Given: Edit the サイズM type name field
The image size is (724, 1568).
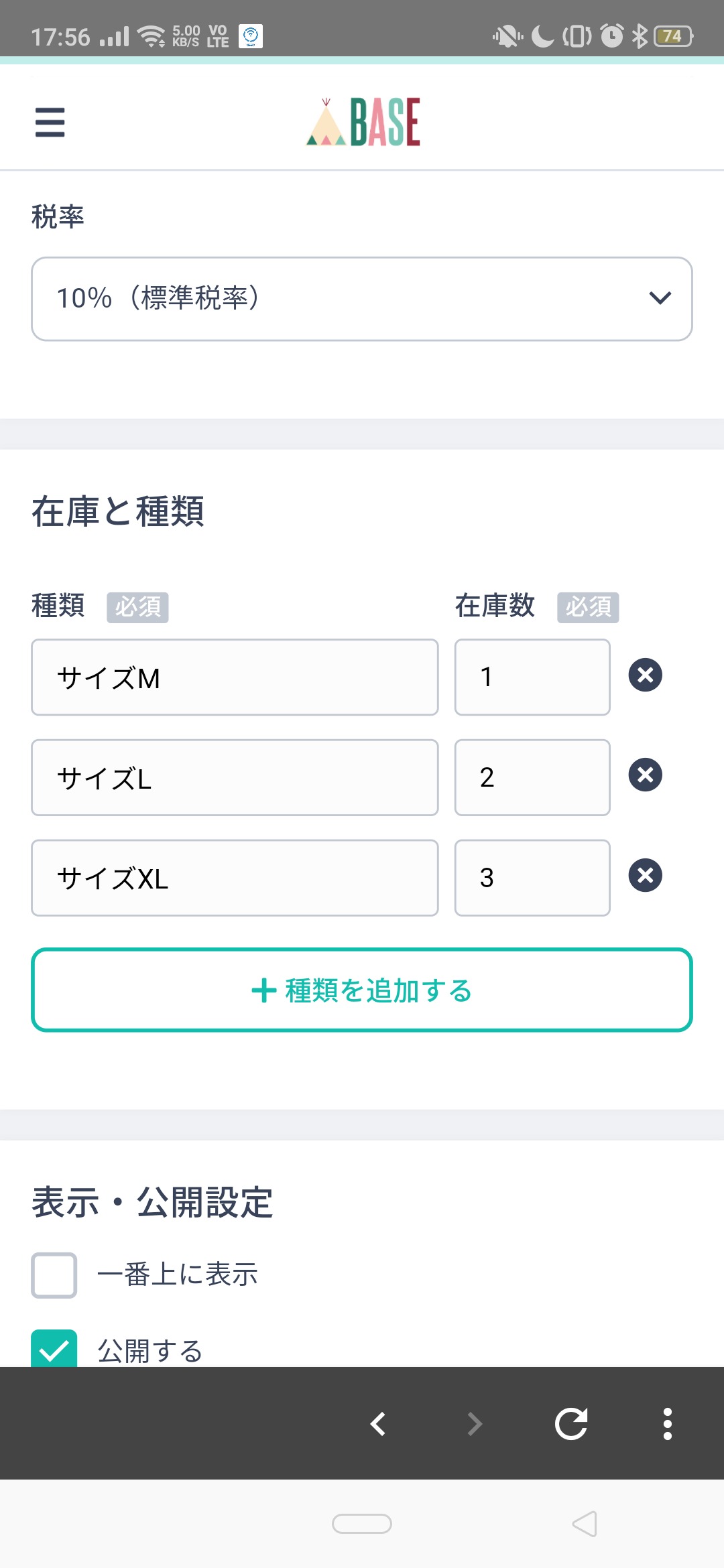Looking at the screenshot, I should coord(235,677).
